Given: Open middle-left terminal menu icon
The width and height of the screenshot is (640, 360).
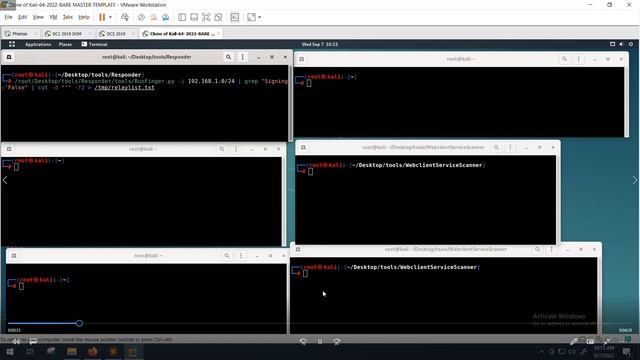Looking at the screenshot, I should [x=236, y=149].
